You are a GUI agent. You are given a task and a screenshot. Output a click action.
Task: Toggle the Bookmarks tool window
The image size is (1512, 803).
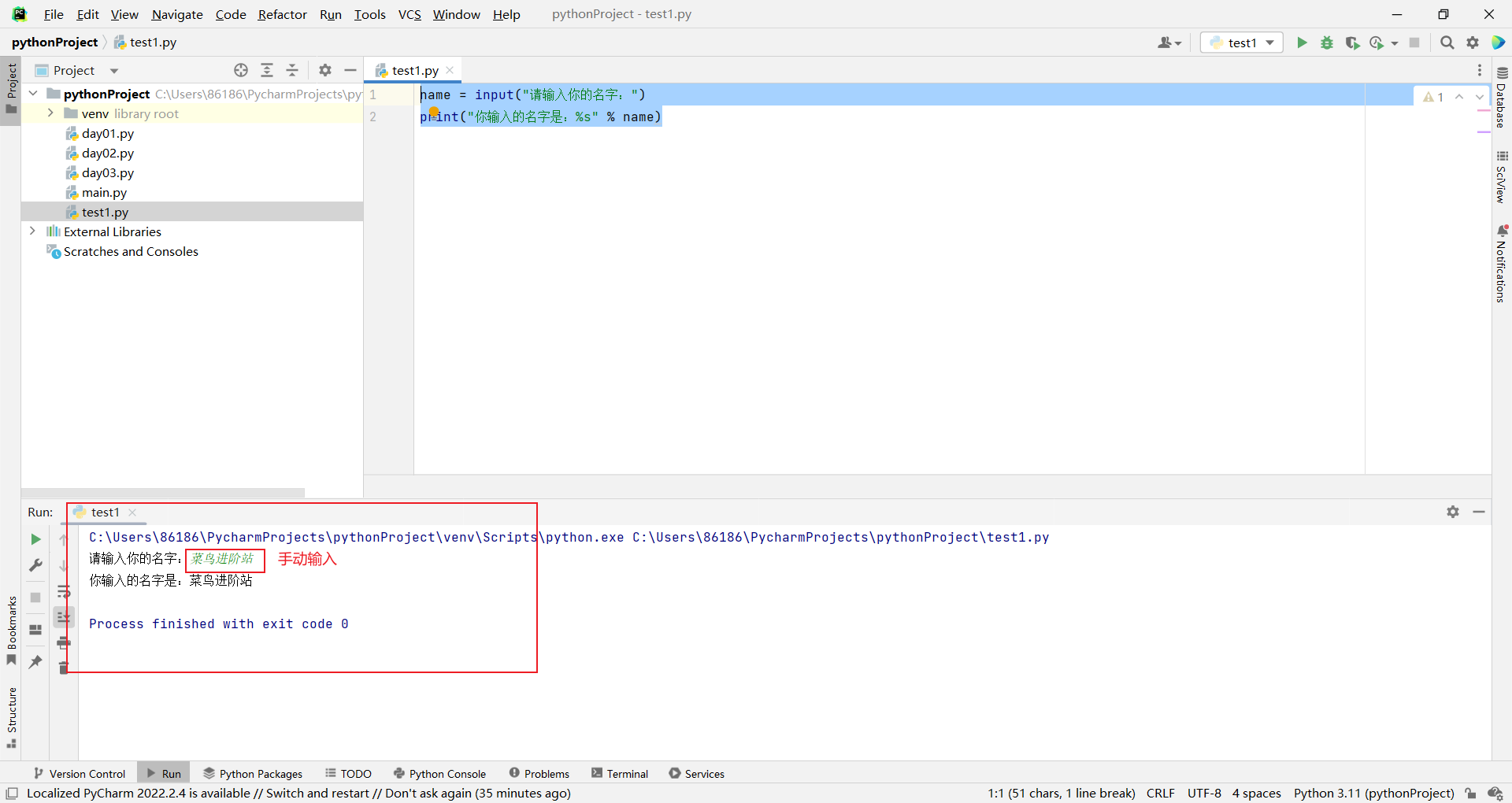(11, 631)
